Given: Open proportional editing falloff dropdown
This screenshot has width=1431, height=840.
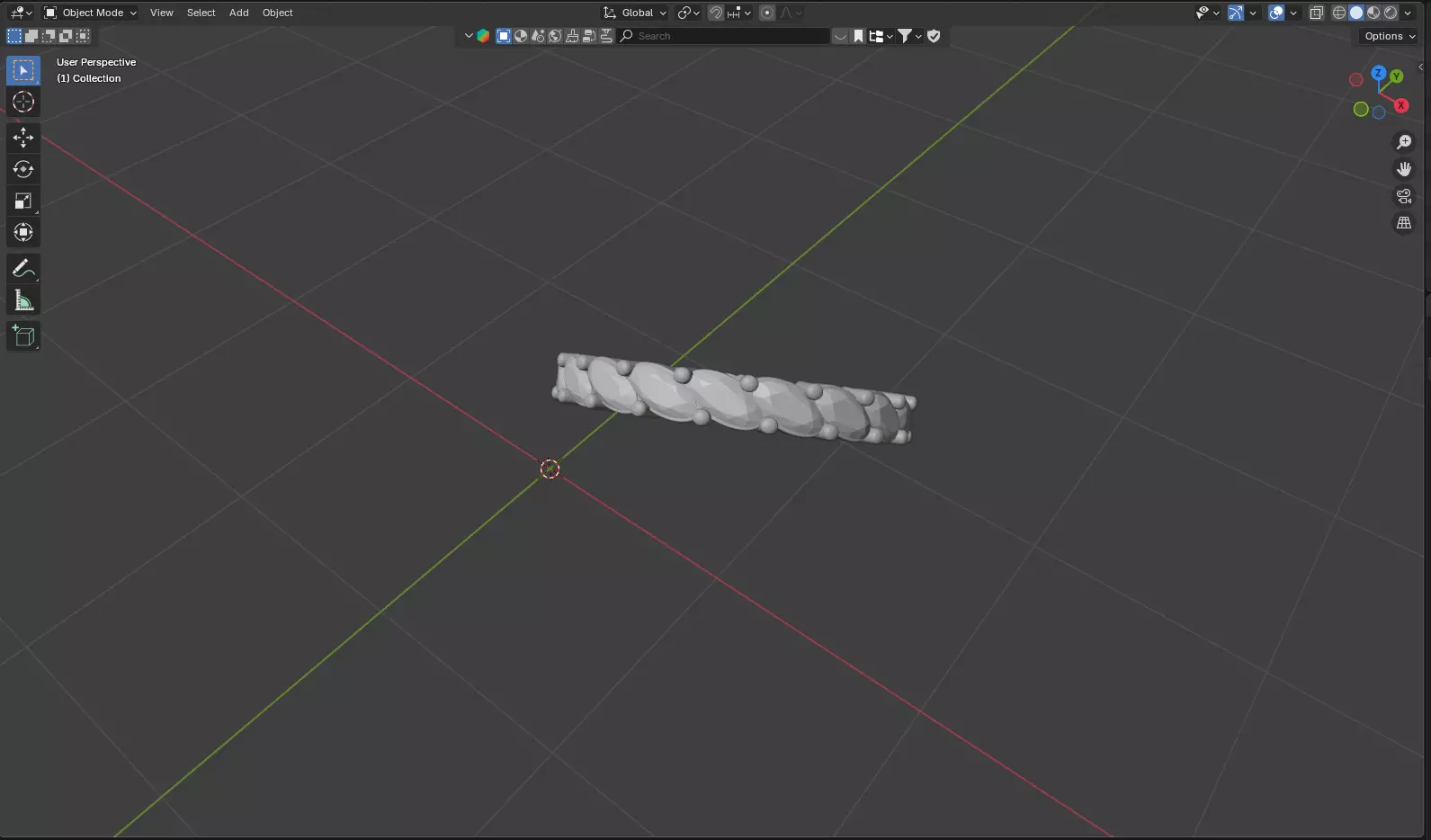Looking at the screenshot, I should 791,13.
